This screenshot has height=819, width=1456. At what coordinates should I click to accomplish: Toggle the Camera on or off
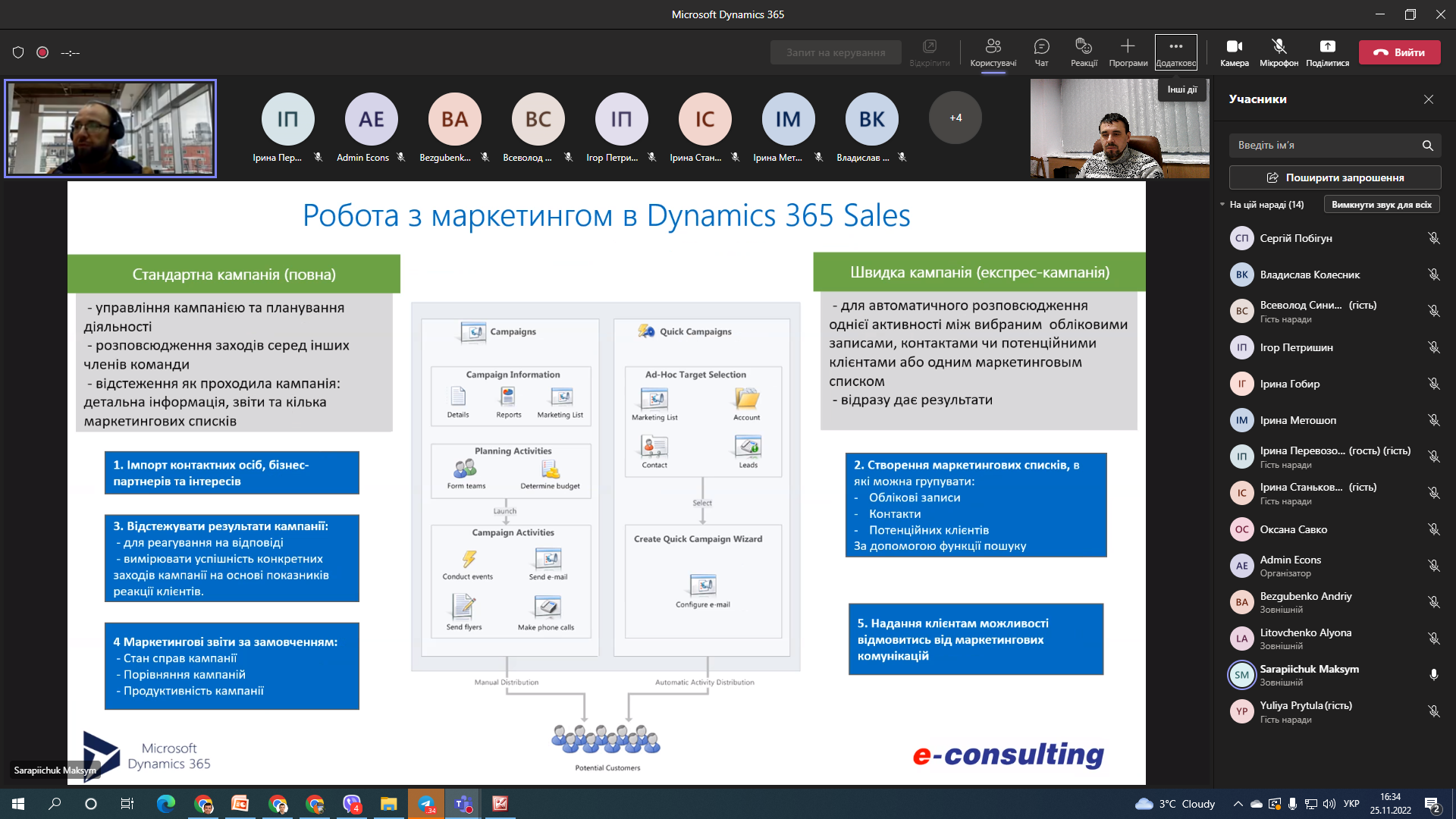(1234, 47)
